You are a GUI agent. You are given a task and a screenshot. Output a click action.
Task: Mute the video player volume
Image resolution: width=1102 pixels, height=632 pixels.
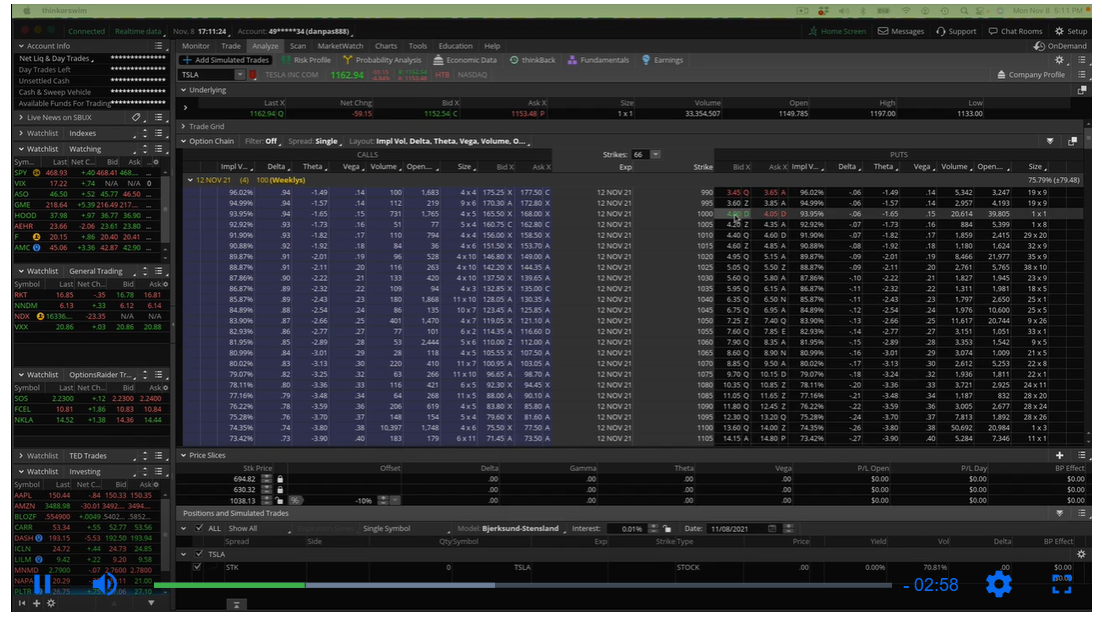click(105, 583)
